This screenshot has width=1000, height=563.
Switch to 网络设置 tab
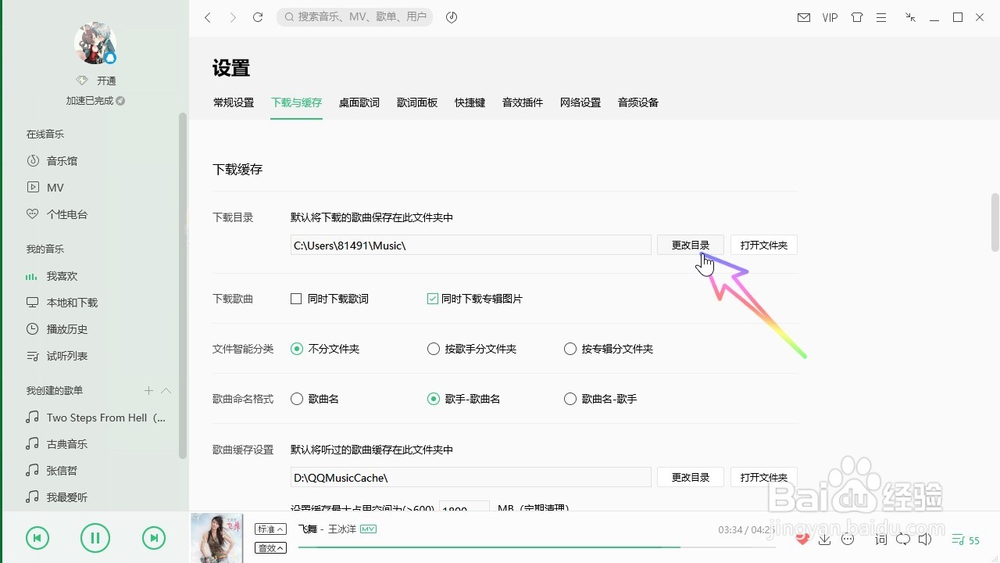580,103
